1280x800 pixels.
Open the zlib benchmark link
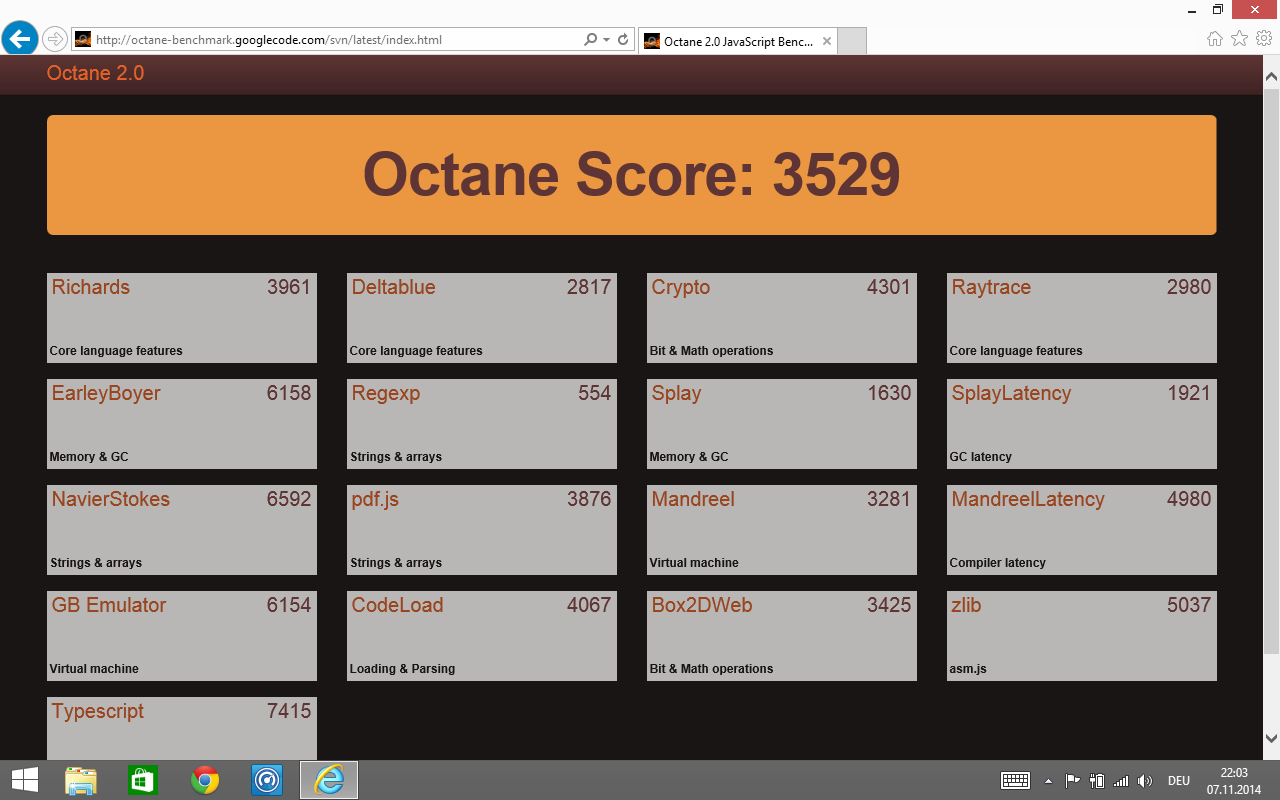tap(967, 605)
